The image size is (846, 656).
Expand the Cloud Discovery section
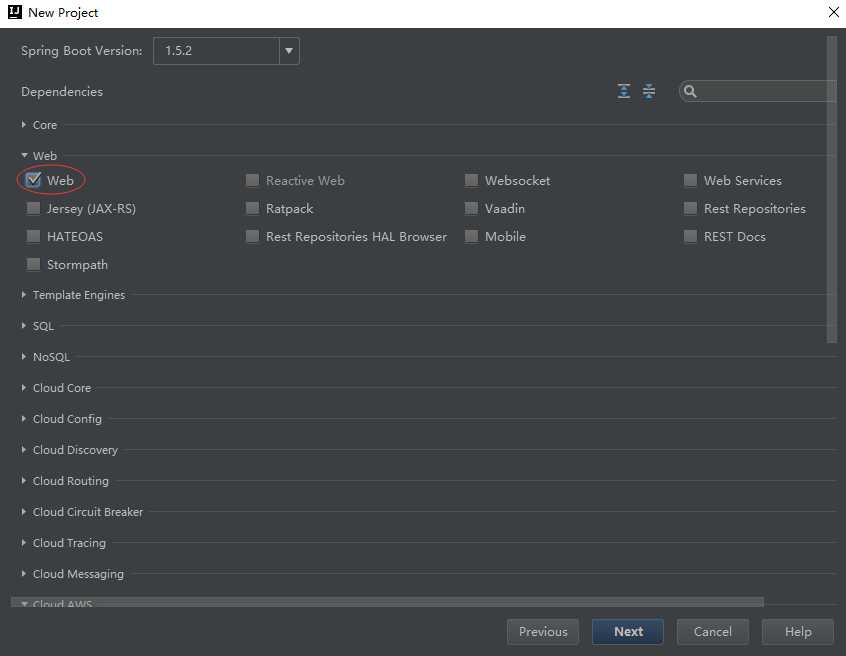[x=24, y=449]
